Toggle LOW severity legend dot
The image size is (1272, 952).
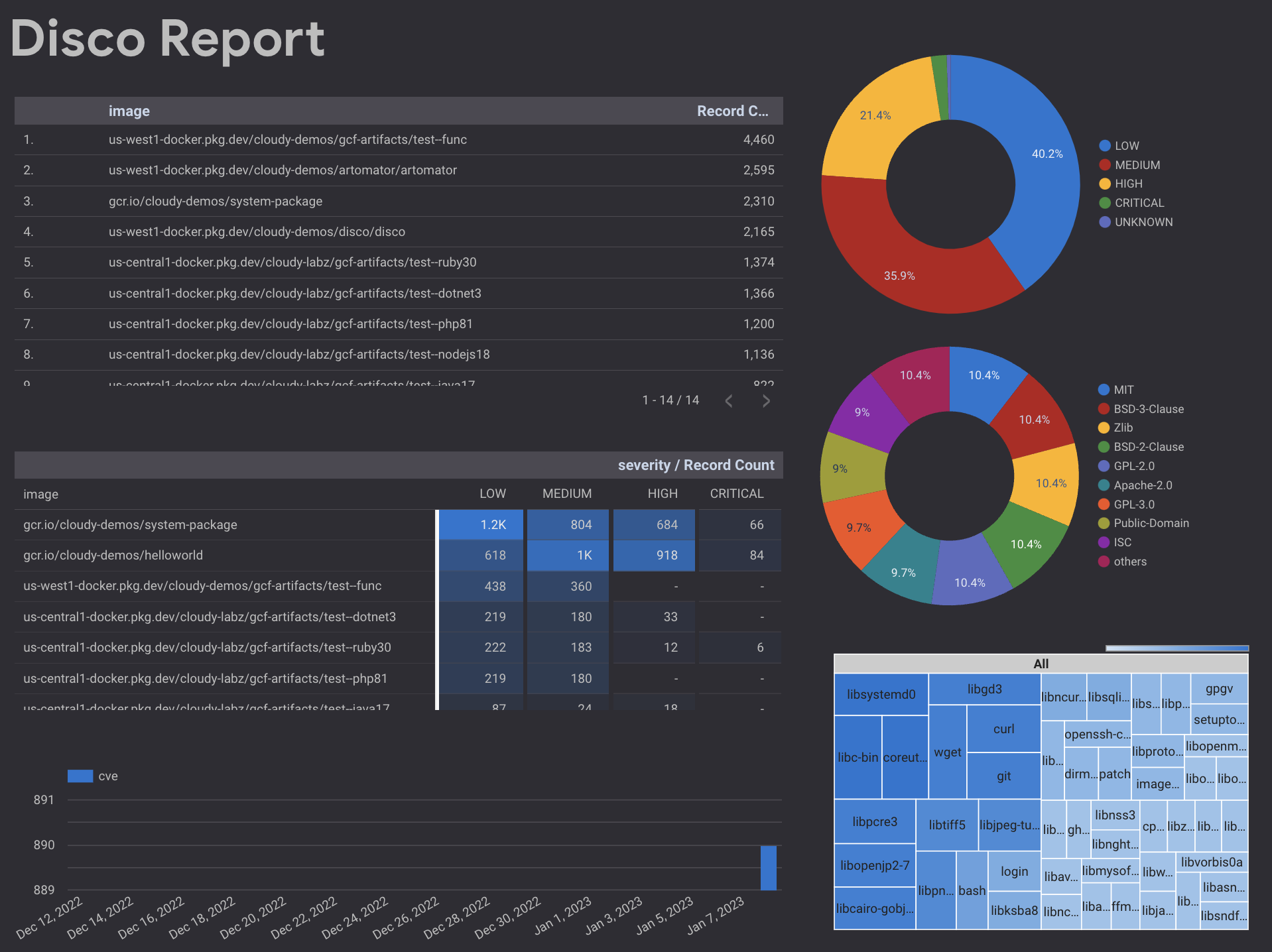[x=1105, y=145]
